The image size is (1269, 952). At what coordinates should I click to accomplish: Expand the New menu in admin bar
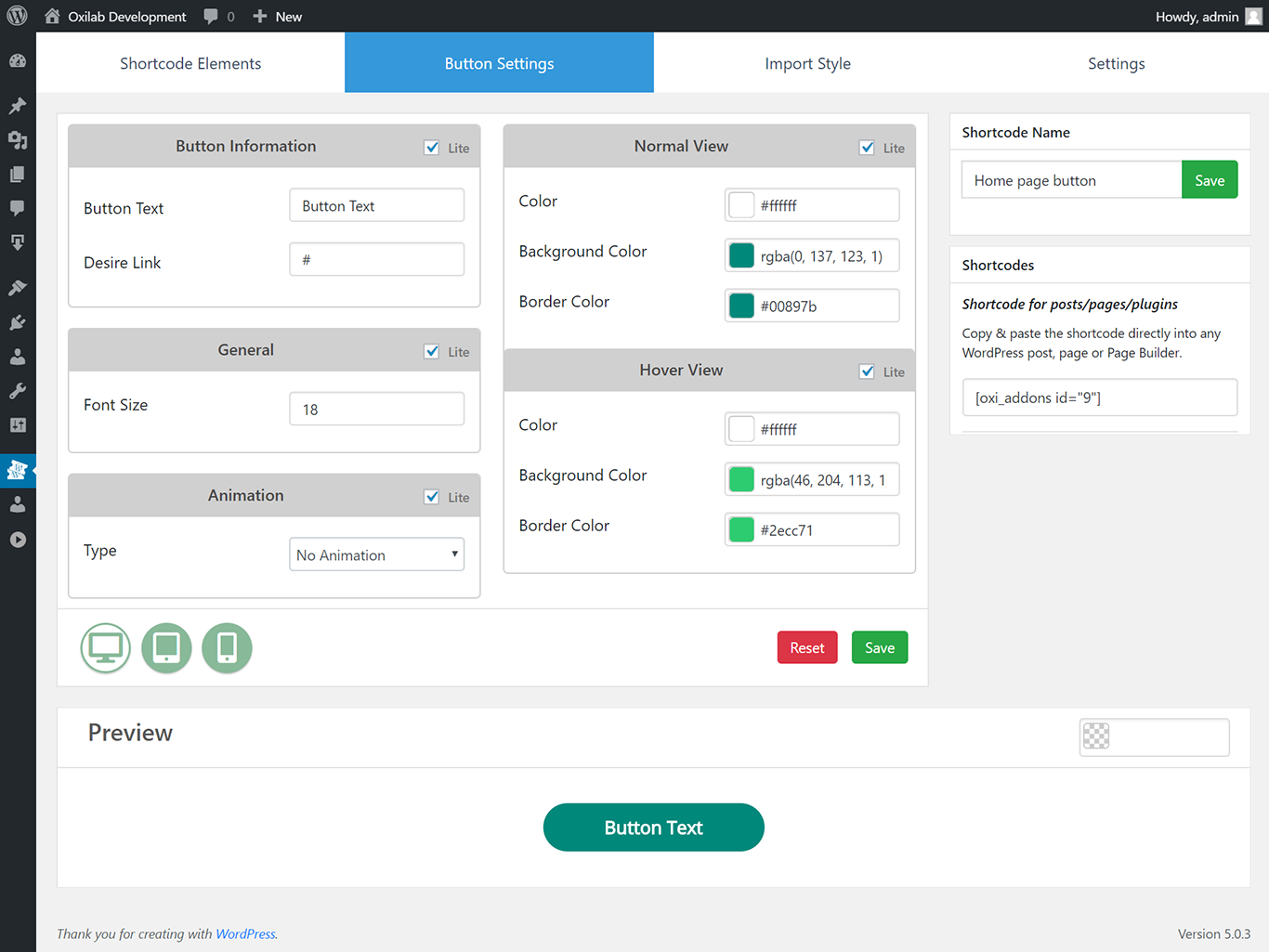click(x=277, y=16)
